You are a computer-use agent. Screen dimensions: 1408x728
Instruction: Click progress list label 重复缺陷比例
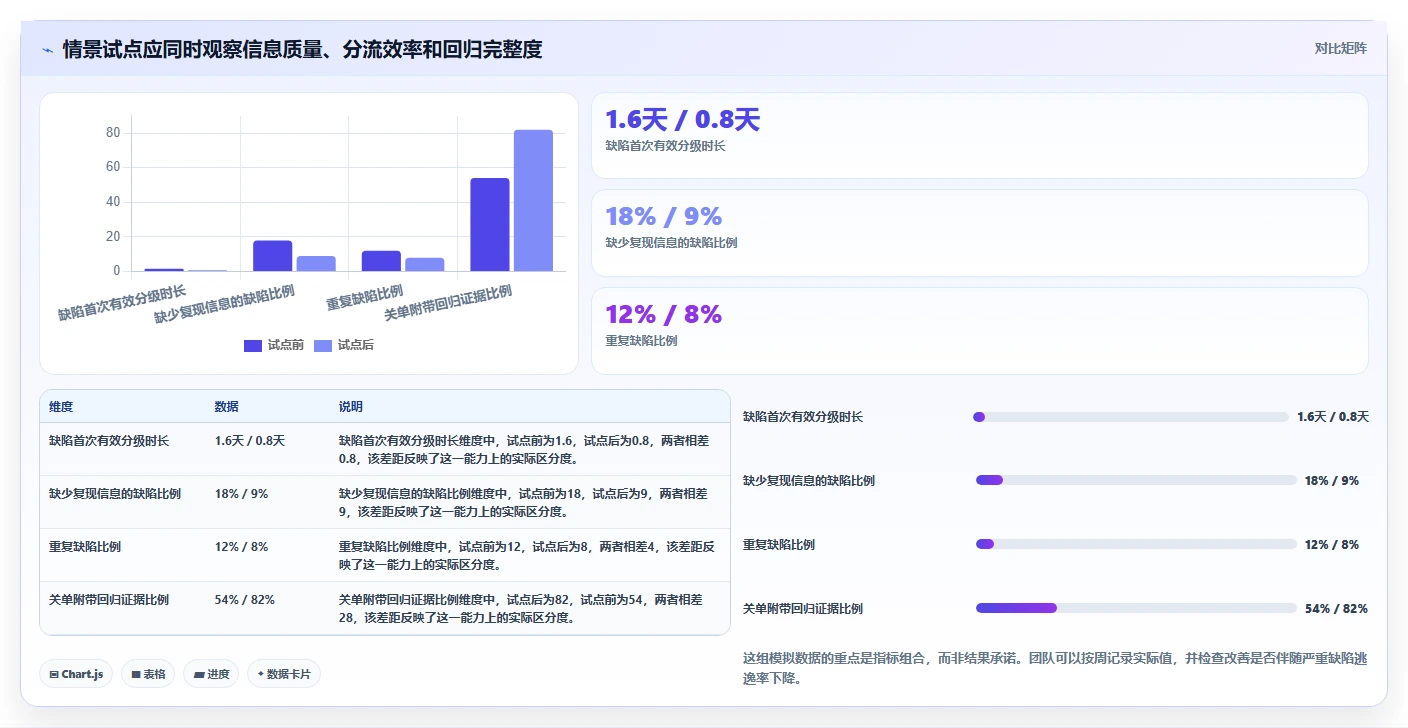779,544
